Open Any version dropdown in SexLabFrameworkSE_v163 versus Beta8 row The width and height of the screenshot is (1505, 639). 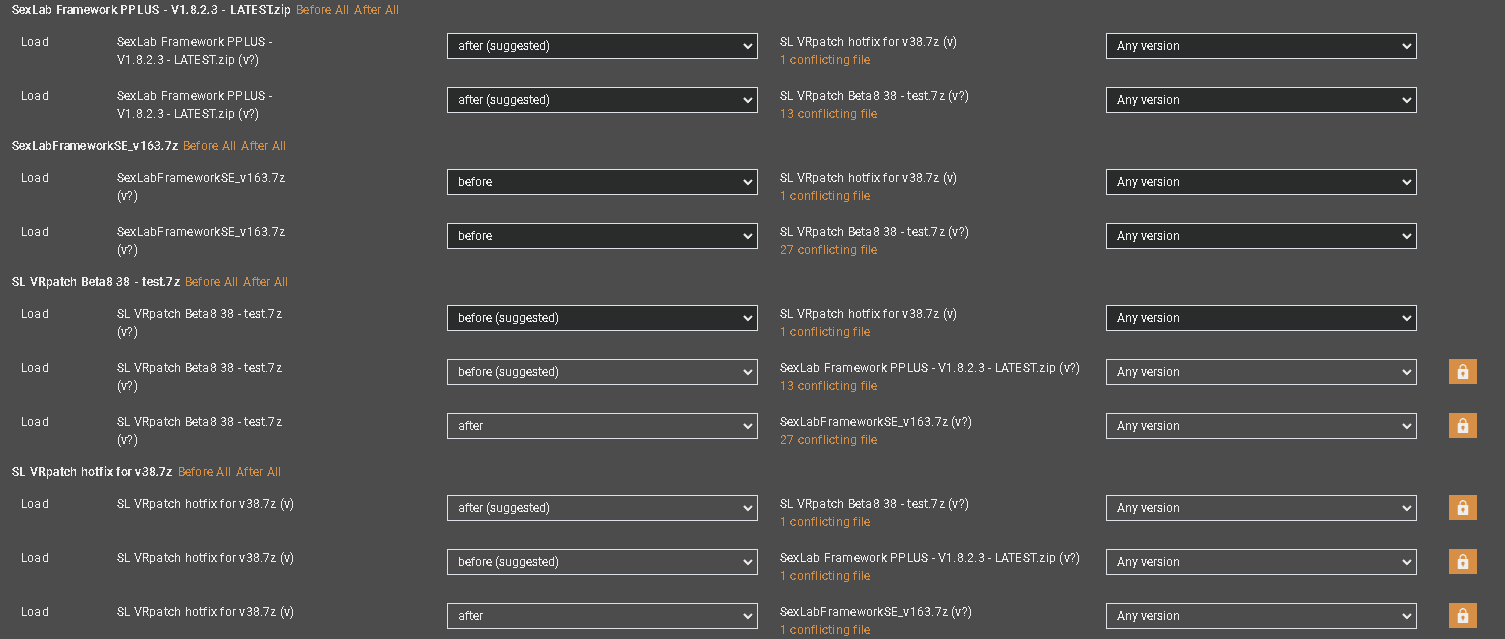(1261, 236)
